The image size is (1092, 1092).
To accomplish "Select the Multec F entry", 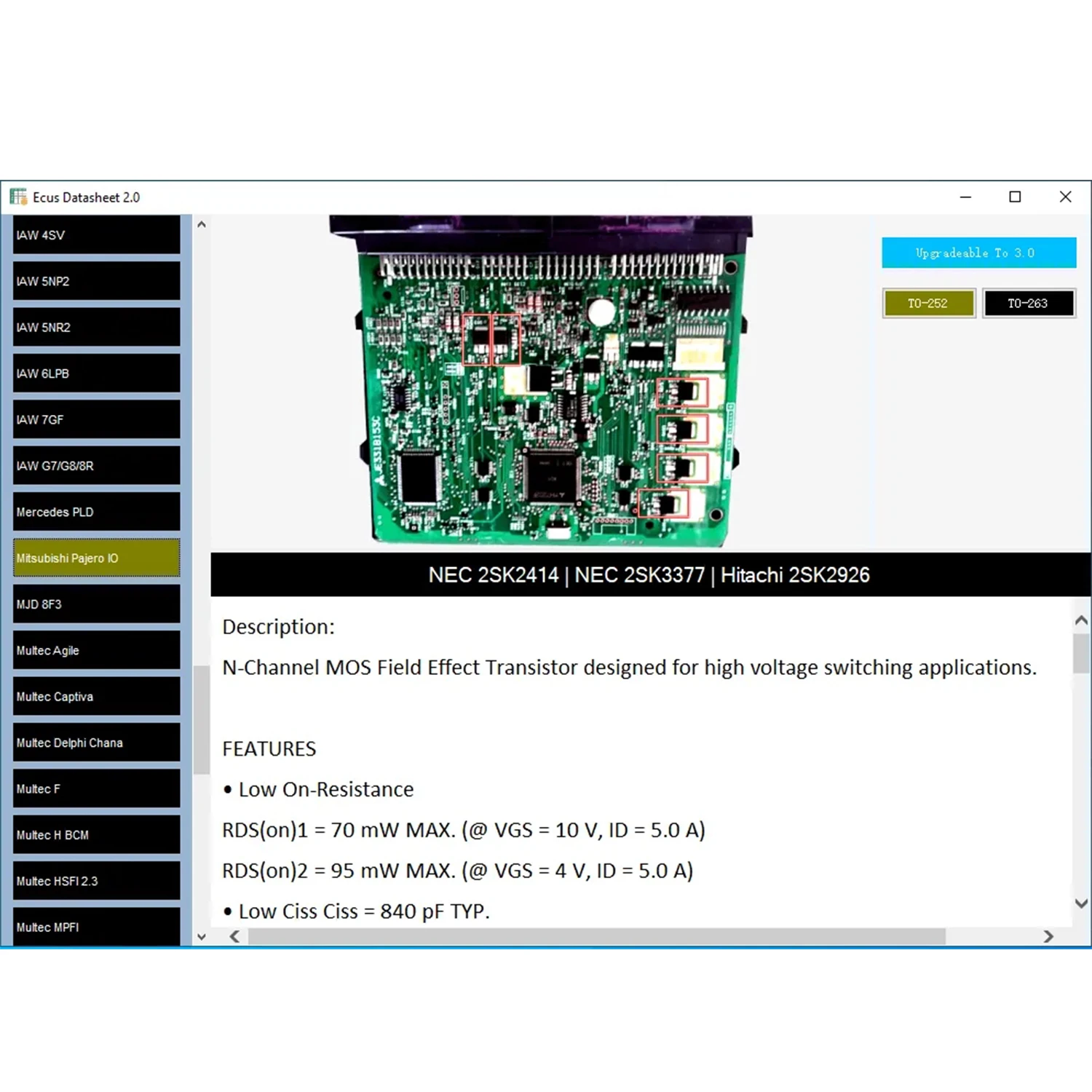I will pos(96,788).
